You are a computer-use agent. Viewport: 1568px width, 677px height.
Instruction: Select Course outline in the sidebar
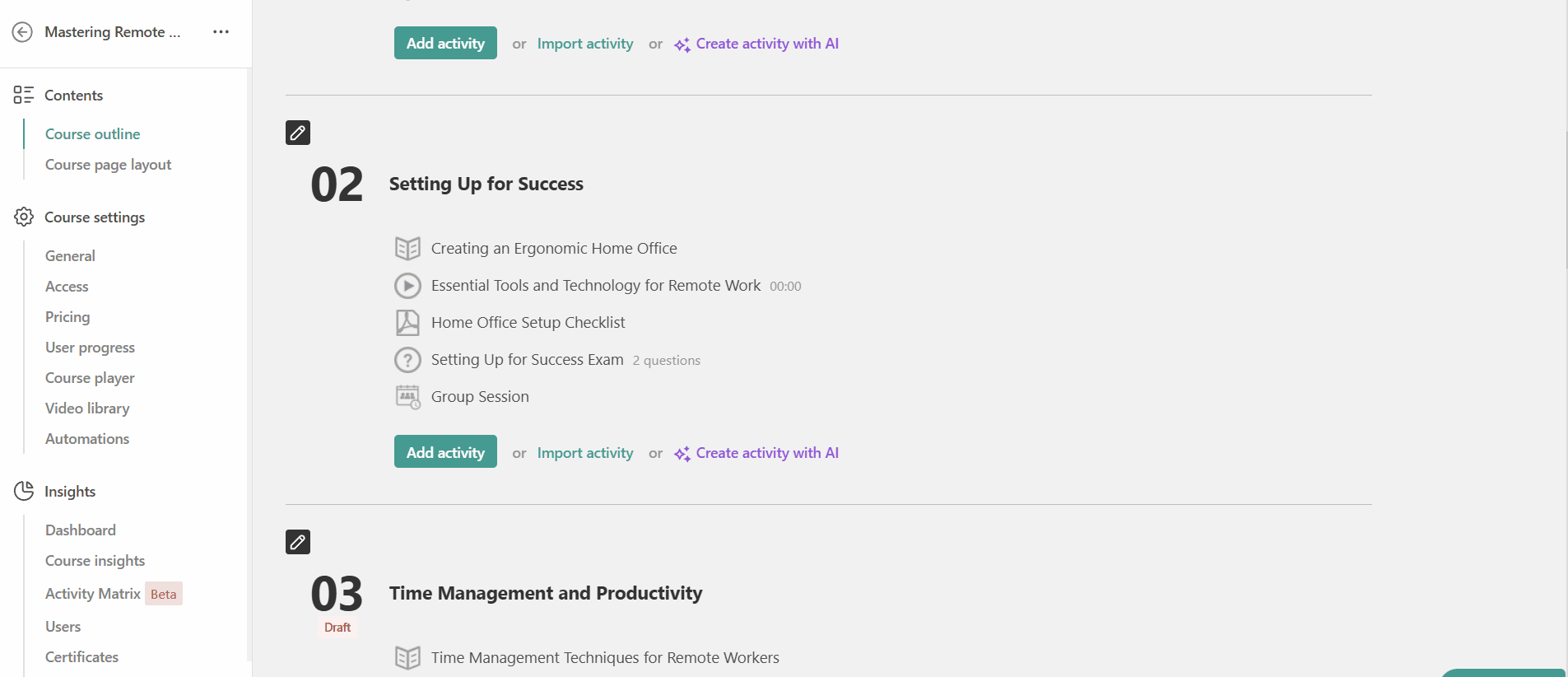click(x=92, y=133)
